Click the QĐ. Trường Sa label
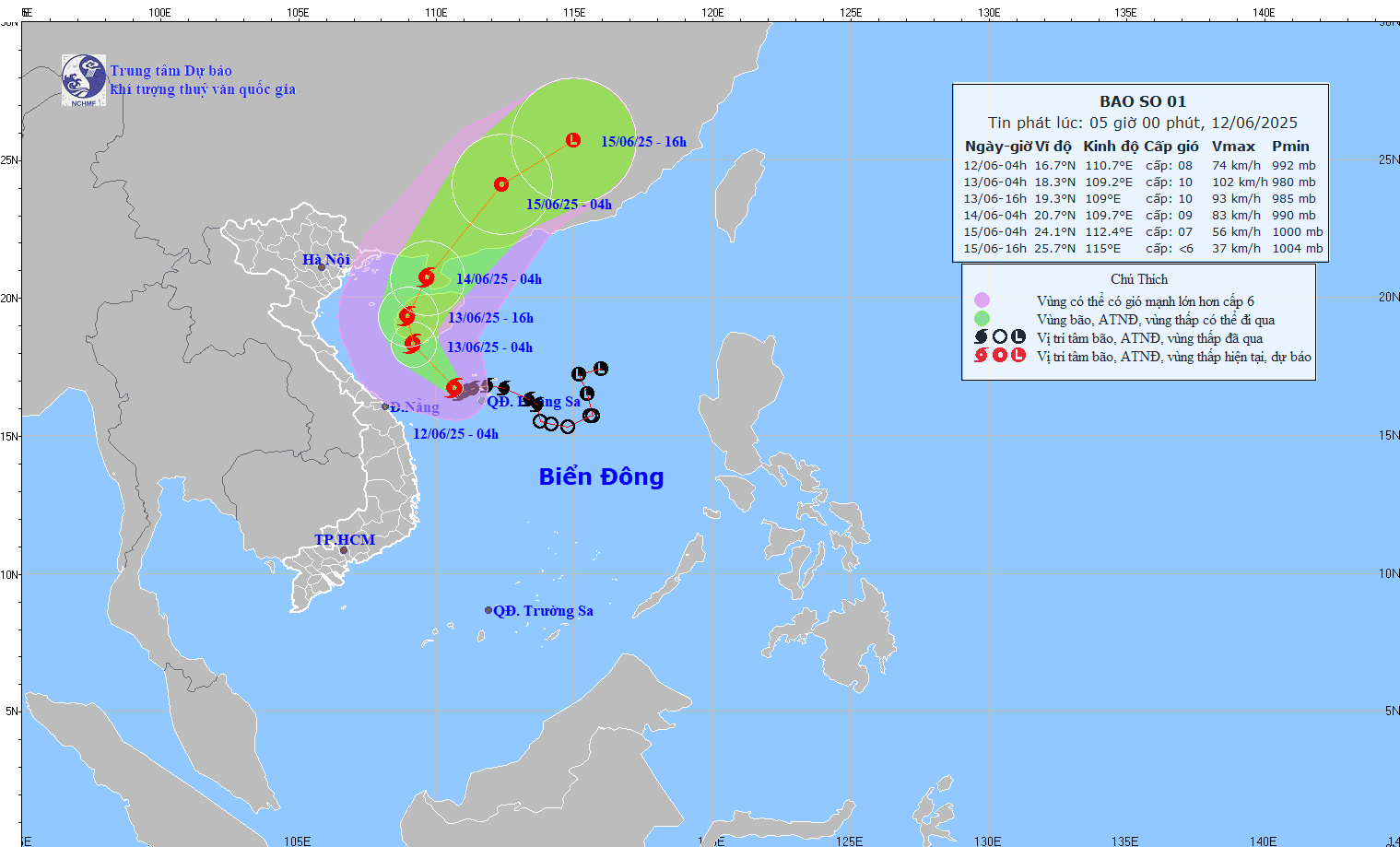Screen dimensions: 1400x847 (542, 610)
